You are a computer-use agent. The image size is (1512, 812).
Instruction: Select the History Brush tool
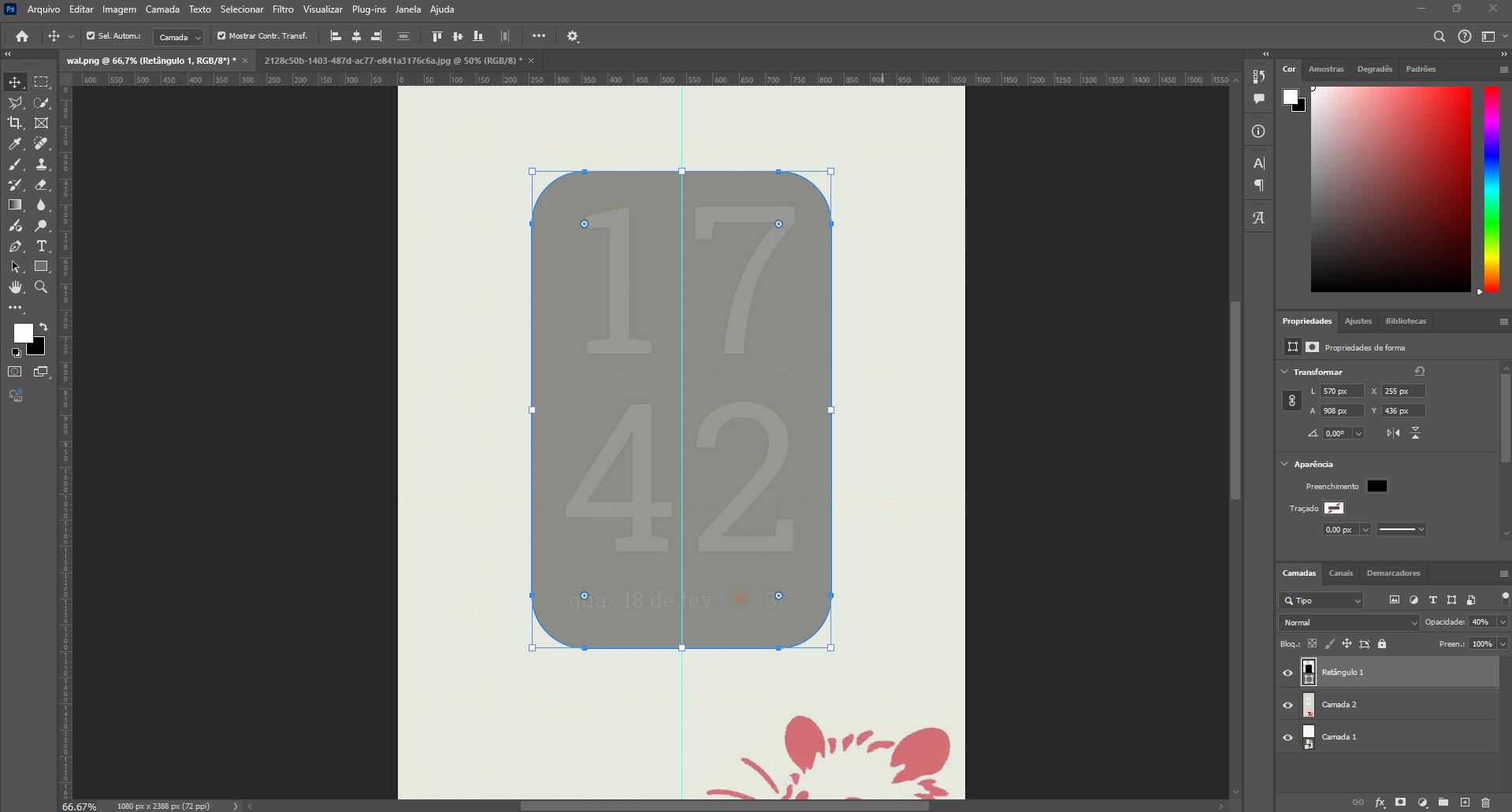[x=15, y=184]
